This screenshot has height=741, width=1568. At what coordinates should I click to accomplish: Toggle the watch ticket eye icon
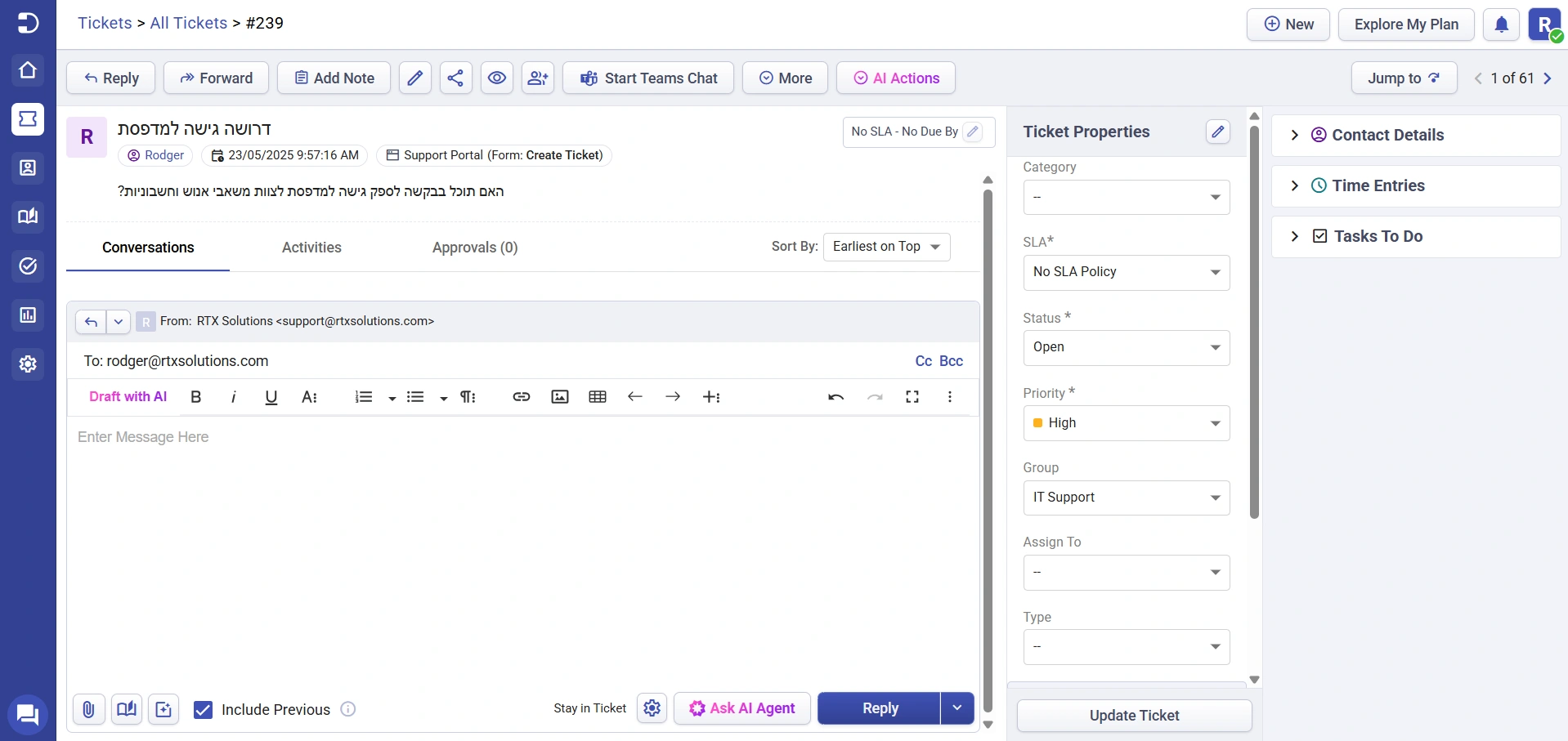pyautogui.click(x=497, y=78)
